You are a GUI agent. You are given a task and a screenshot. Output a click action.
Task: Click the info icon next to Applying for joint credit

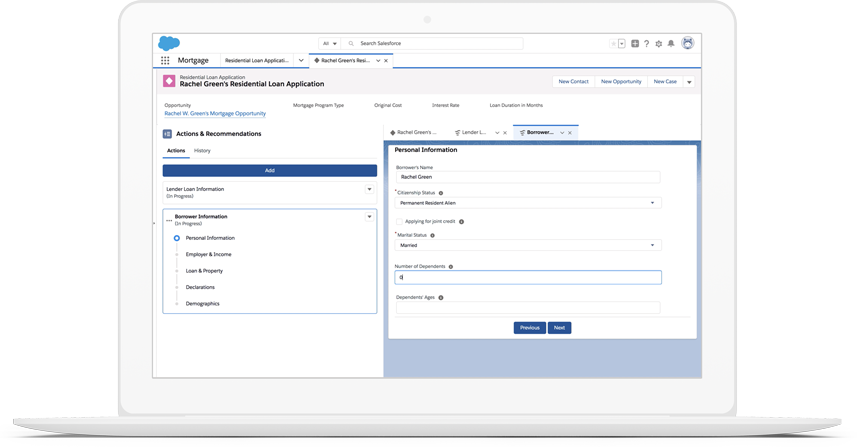461,222
